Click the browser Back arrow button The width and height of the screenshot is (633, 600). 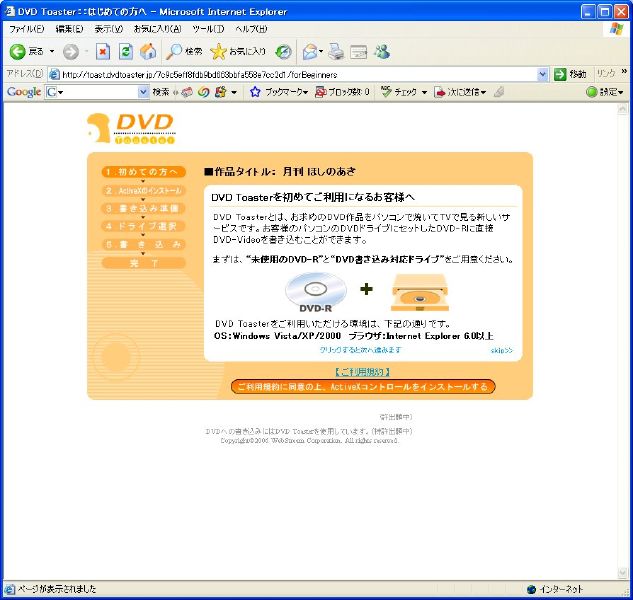coord(18,51)
